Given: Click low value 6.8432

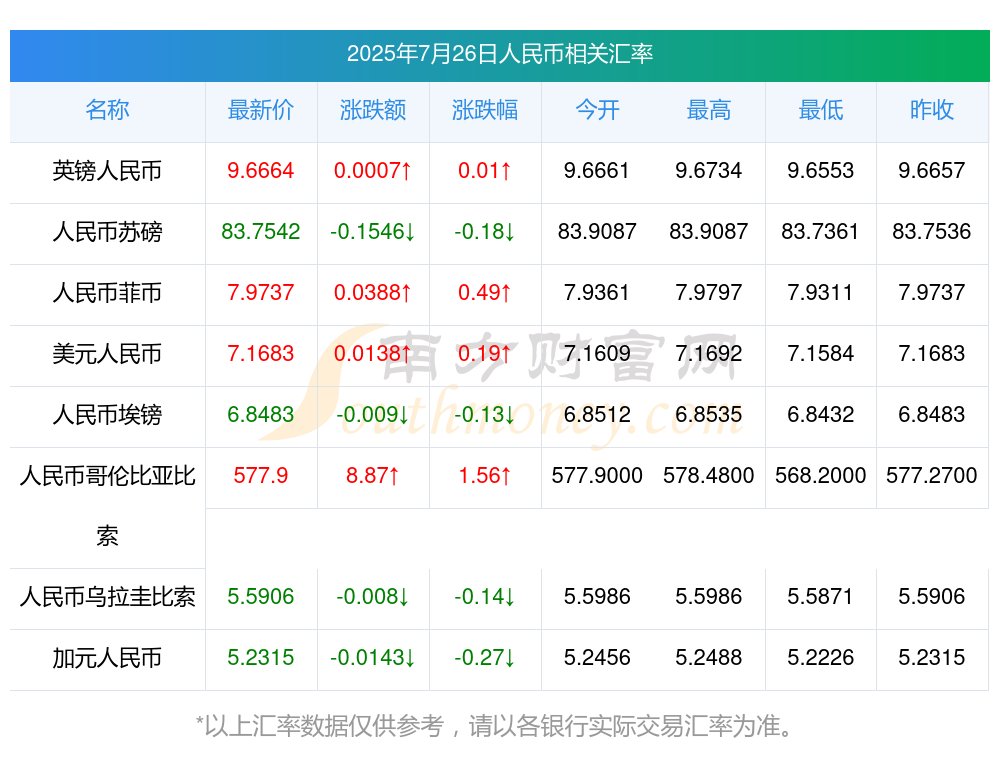Looking at the screenshot, I should tap(820, 414).
